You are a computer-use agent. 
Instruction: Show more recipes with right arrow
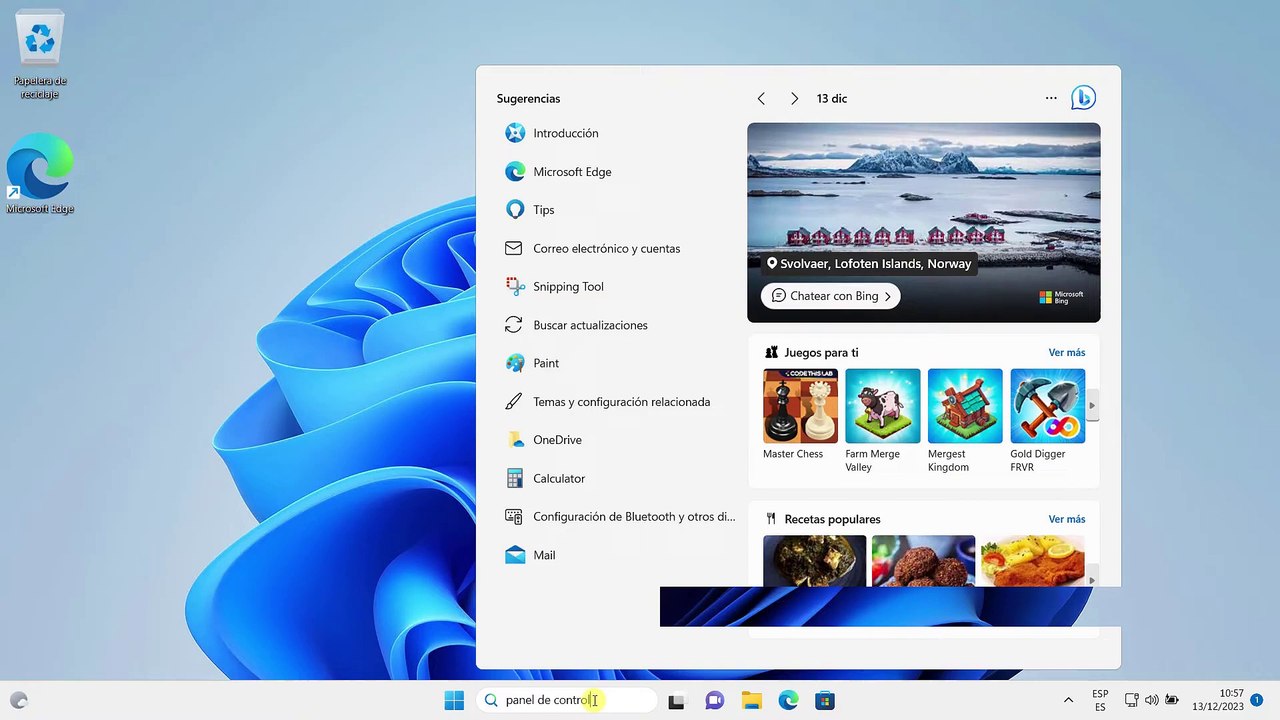(x=1092, y=580)
